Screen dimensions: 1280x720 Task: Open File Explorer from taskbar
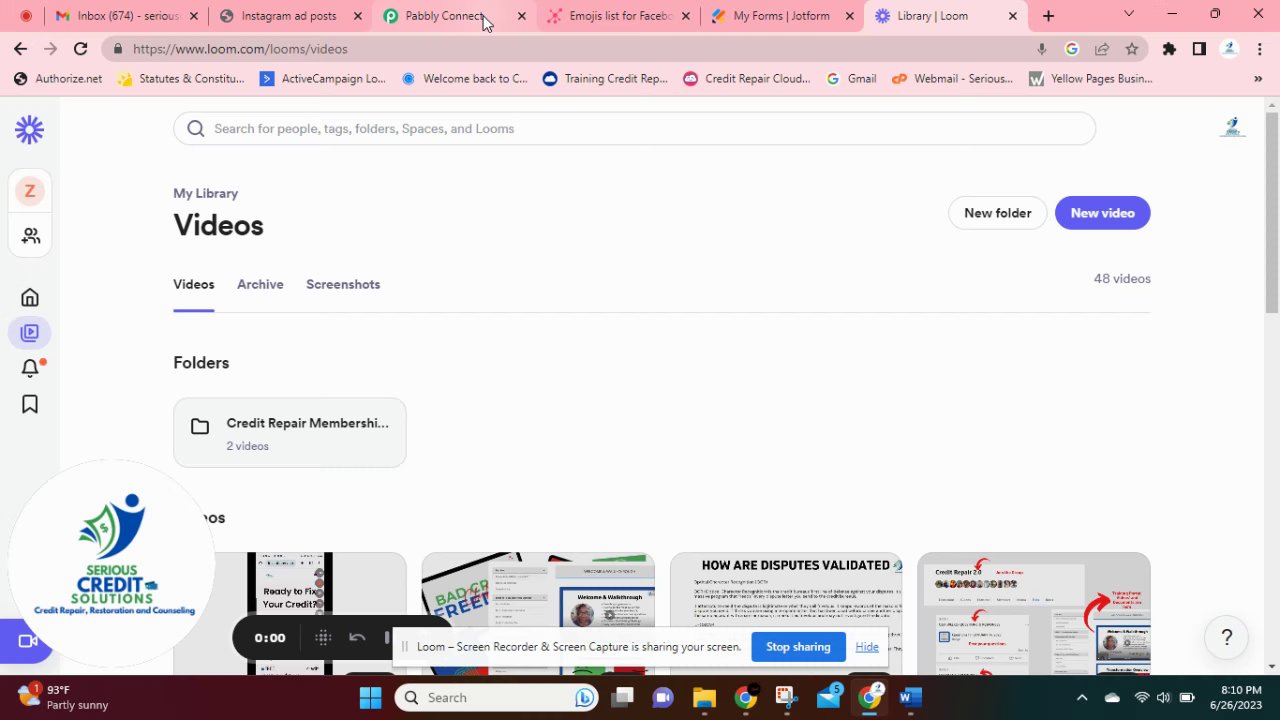click(704, 697)
